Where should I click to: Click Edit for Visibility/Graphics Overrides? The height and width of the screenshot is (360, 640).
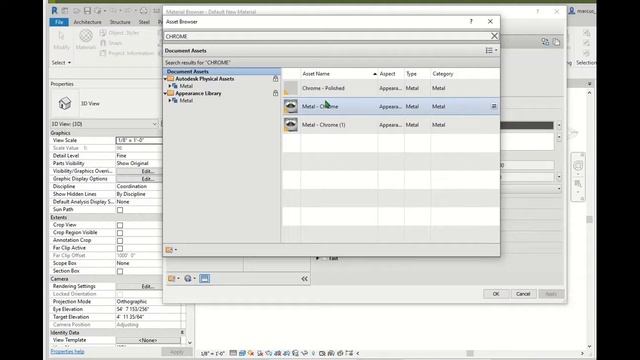(x=139, y=171)
